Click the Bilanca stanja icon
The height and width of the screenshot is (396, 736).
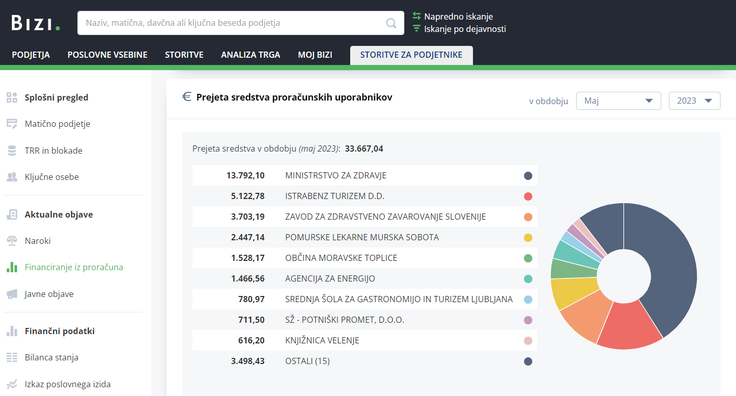coord(12,358)
